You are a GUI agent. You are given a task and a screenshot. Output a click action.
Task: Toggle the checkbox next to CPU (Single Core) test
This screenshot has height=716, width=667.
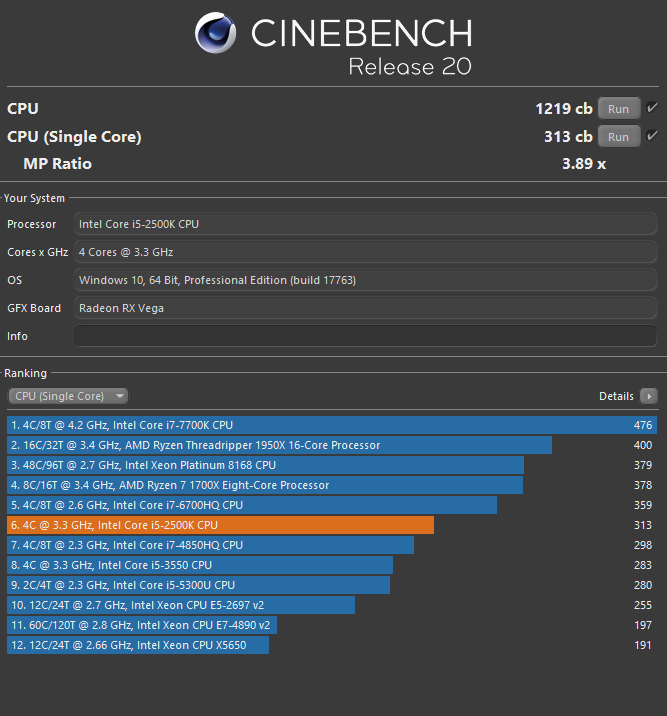coord(652,136)
